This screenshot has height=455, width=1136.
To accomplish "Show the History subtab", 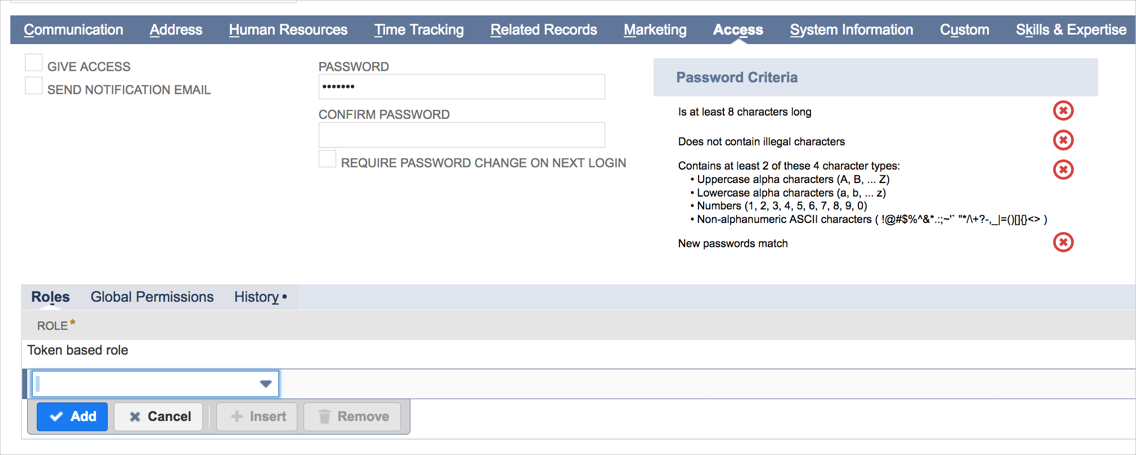I will [257, 297].
